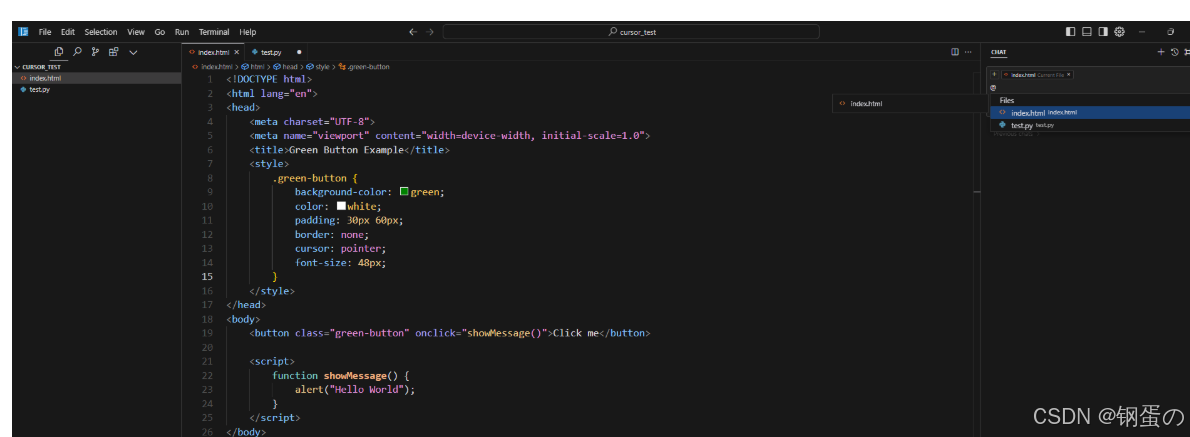Close the index.html editor tab
The image size is (1190, 437).
pyautogui.click(x=237, y=52)
